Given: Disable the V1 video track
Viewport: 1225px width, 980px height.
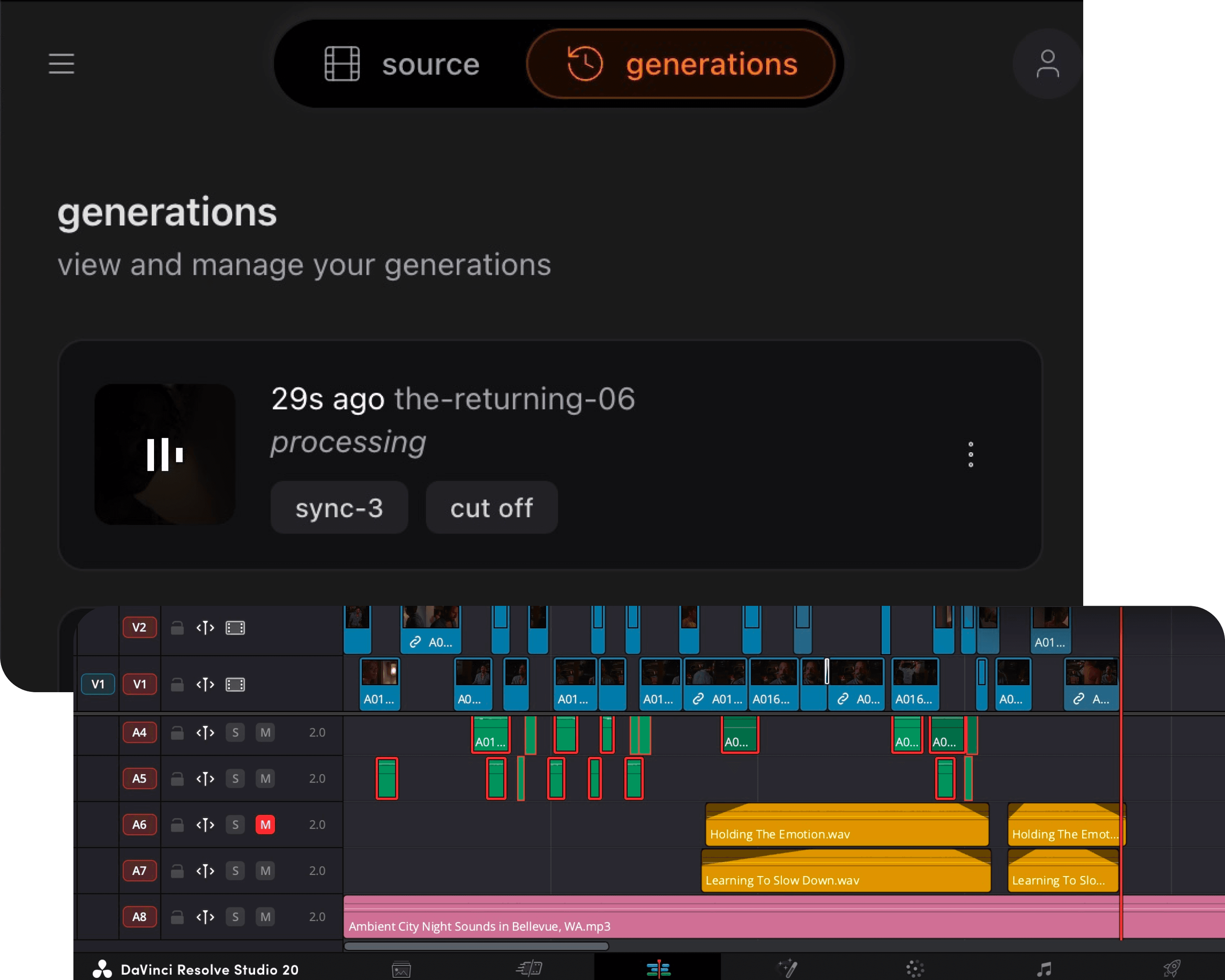Looking at the screenshot, I should (235, 685).
